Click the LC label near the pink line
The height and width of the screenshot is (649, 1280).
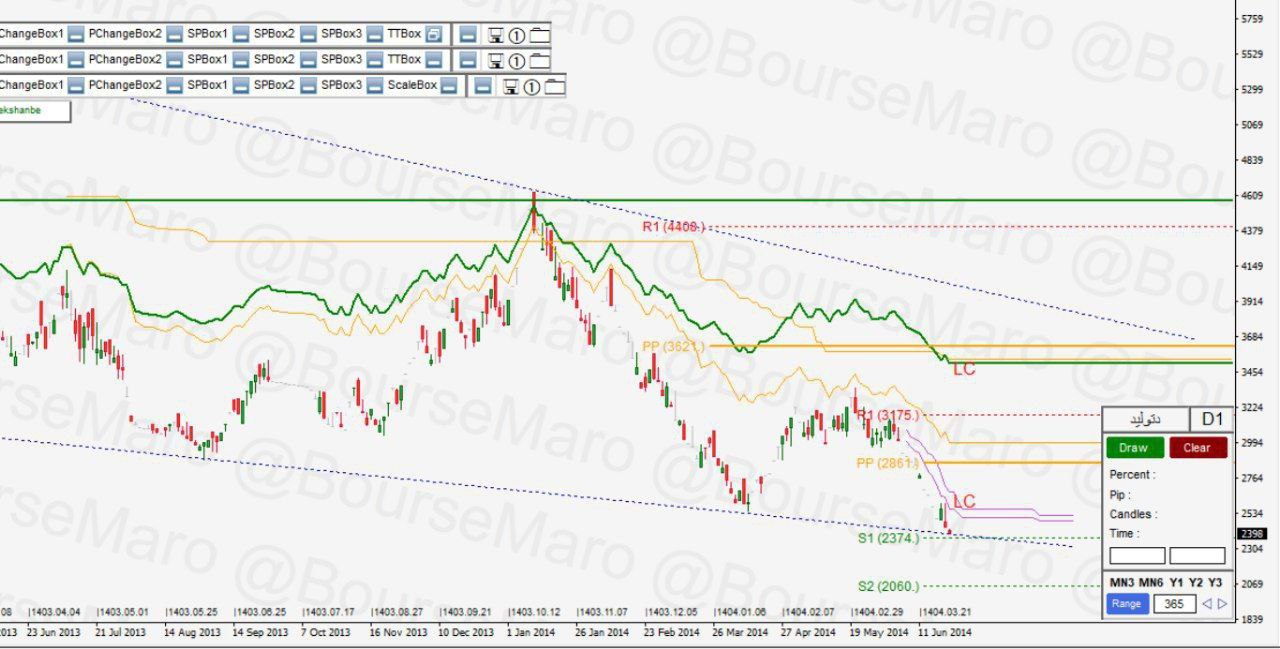964,501
